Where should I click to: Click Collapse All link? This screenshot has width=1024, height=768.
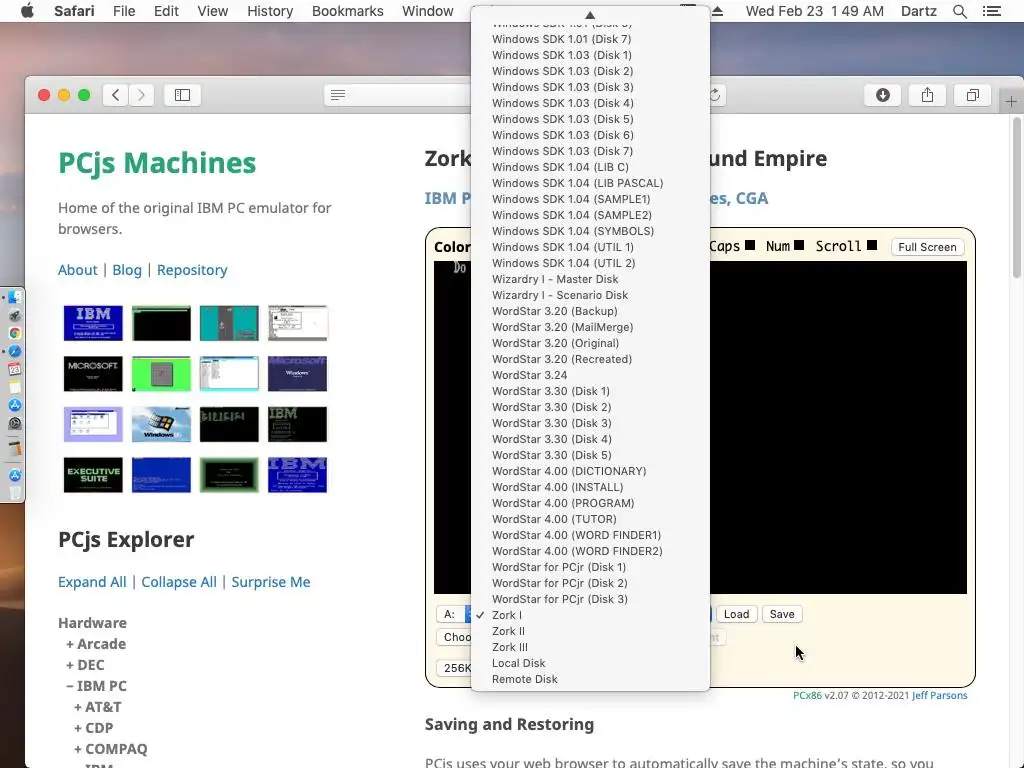(x=179, y=582)
